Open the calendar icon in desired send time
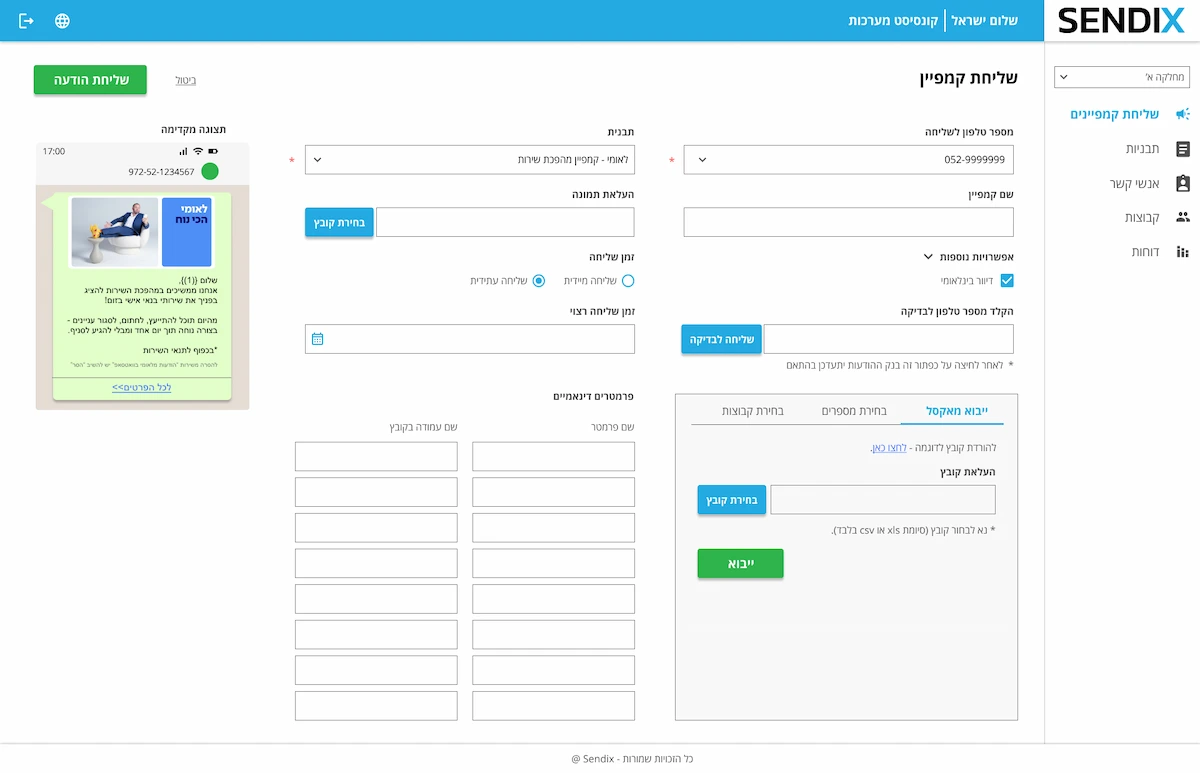Viewport: 1200px width, 773px height. pos(318,339)
